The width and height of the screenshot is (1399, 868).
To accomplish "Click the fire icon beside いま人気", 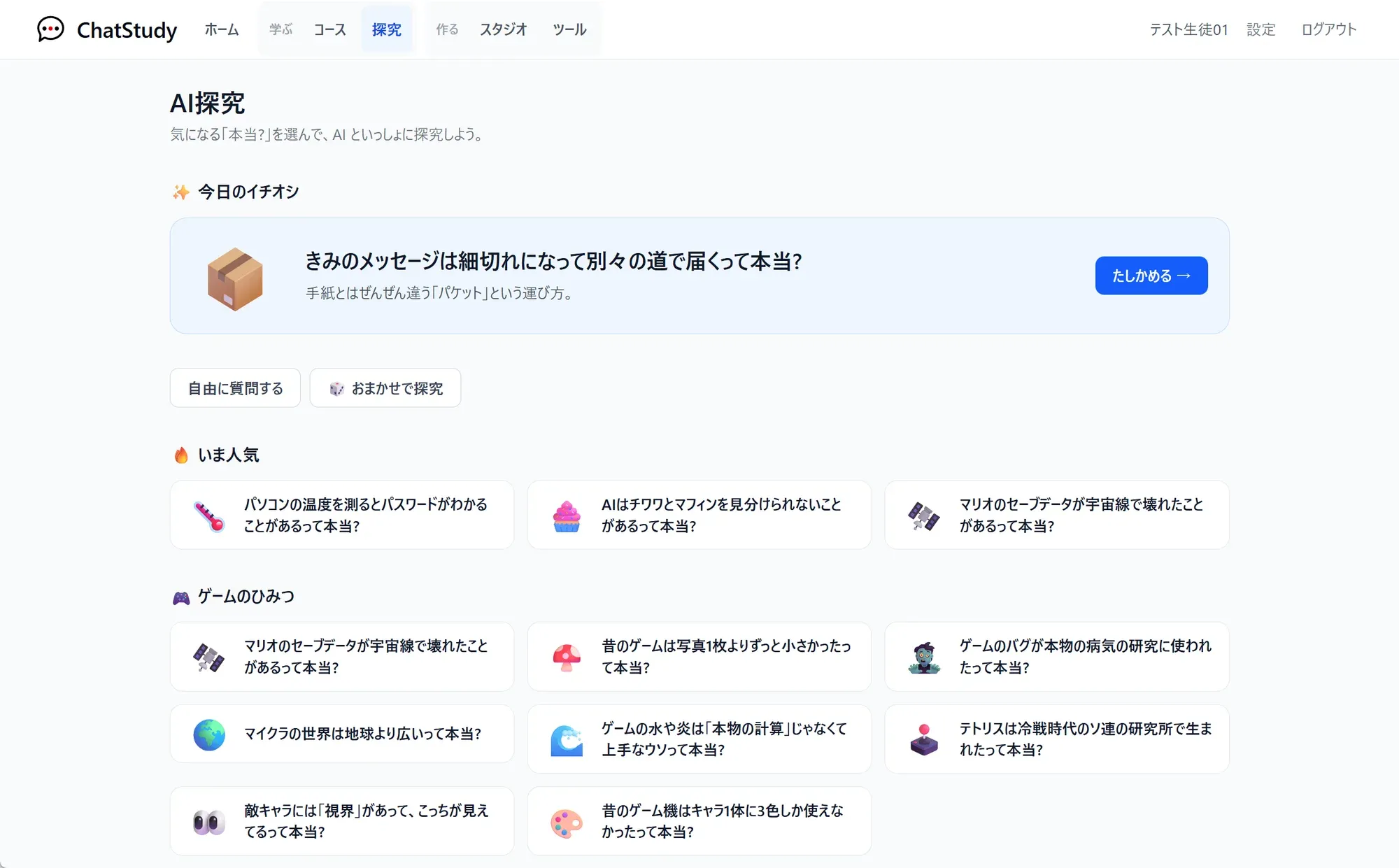I will click(181, 455).
